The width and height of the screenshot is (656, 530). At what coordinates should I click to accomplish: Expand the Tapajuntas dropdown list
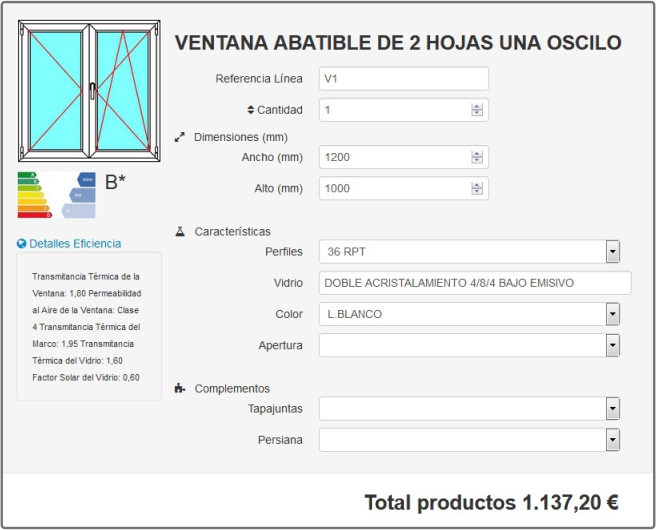point(469,408)
